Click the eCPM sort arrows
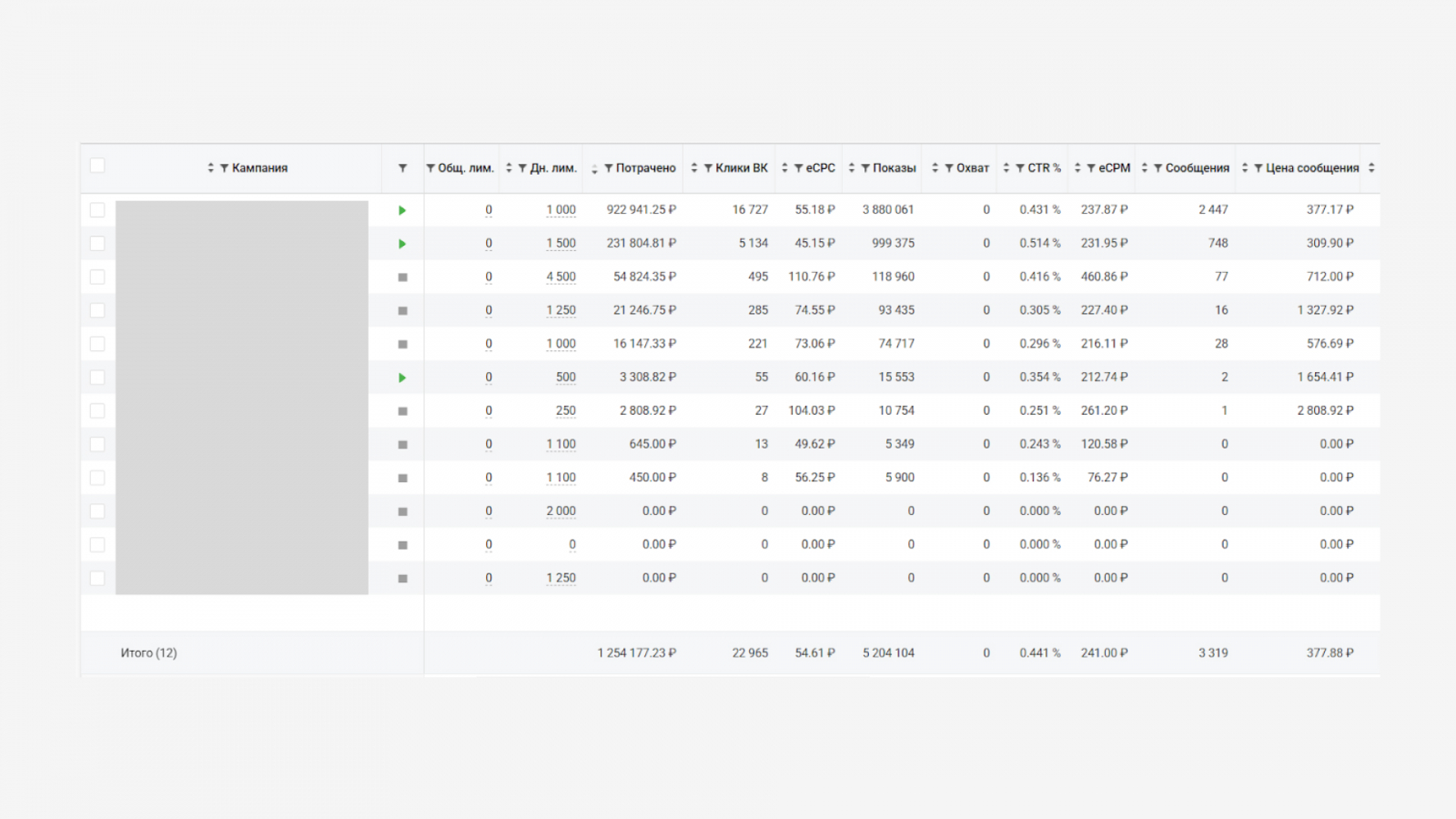 click(1077, 168)
